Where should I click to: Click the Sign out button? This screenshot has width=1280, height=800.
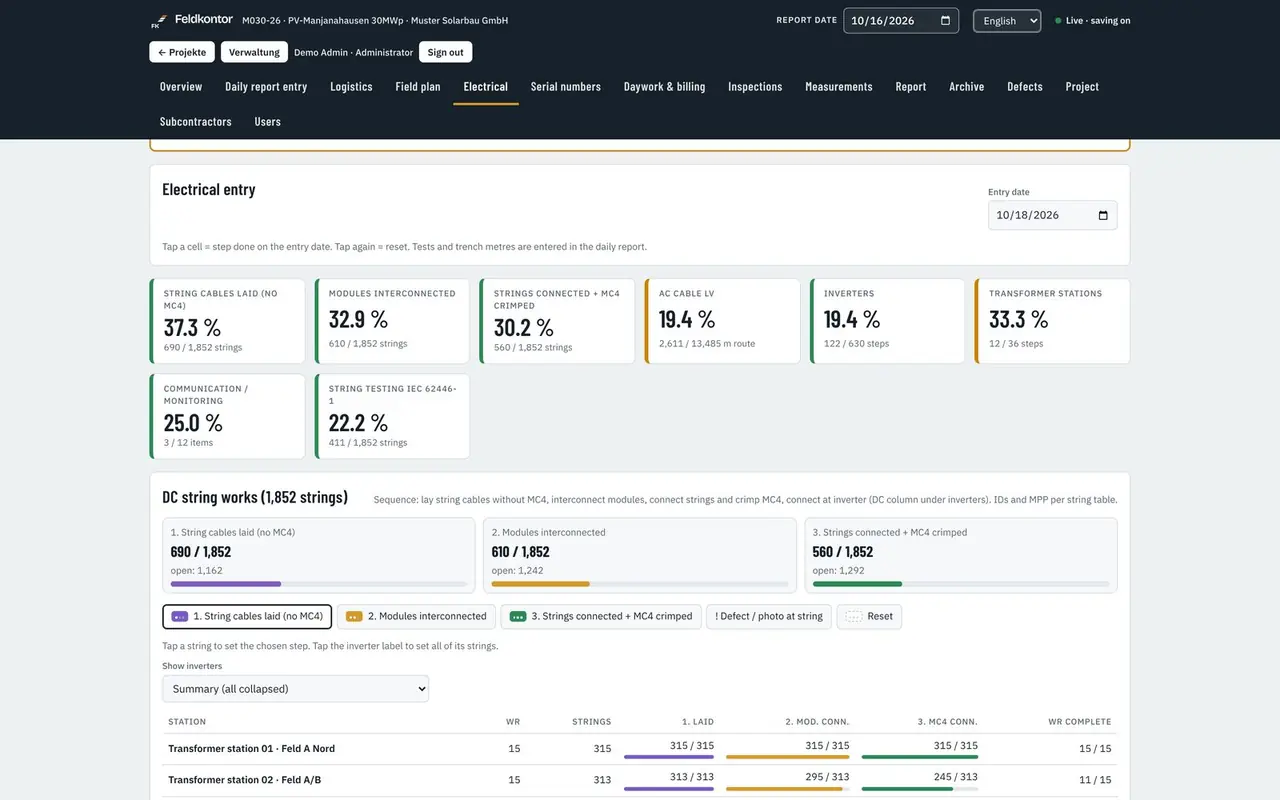446,52
